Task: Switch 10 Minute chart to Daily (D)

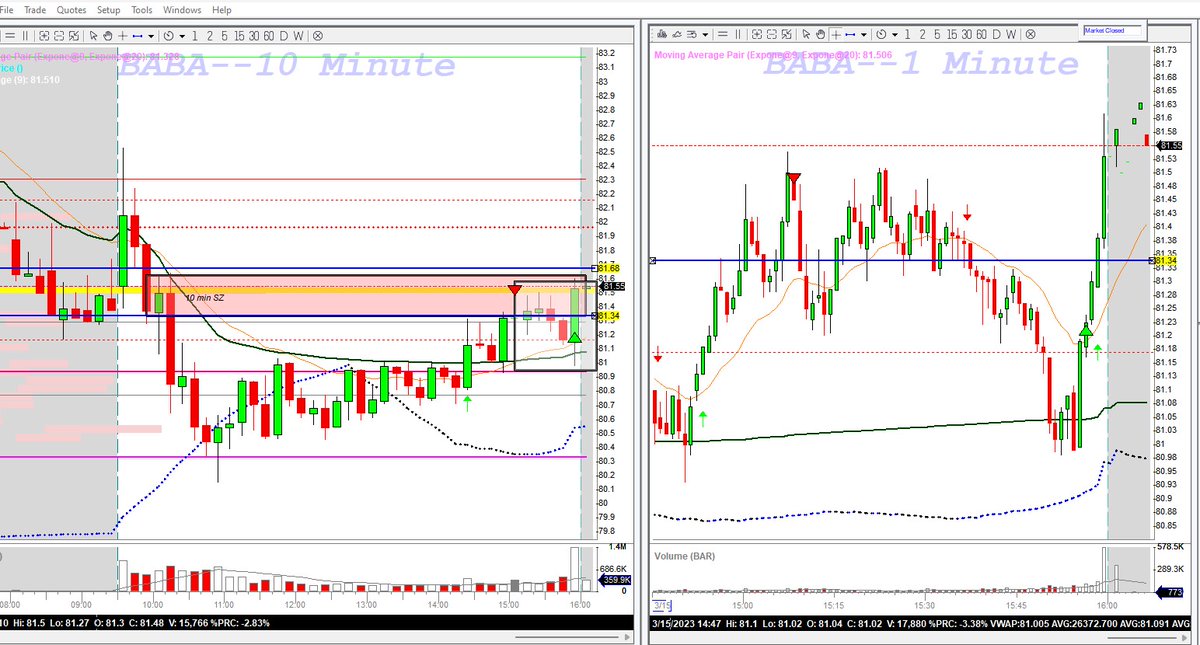Action: [283, 36]
